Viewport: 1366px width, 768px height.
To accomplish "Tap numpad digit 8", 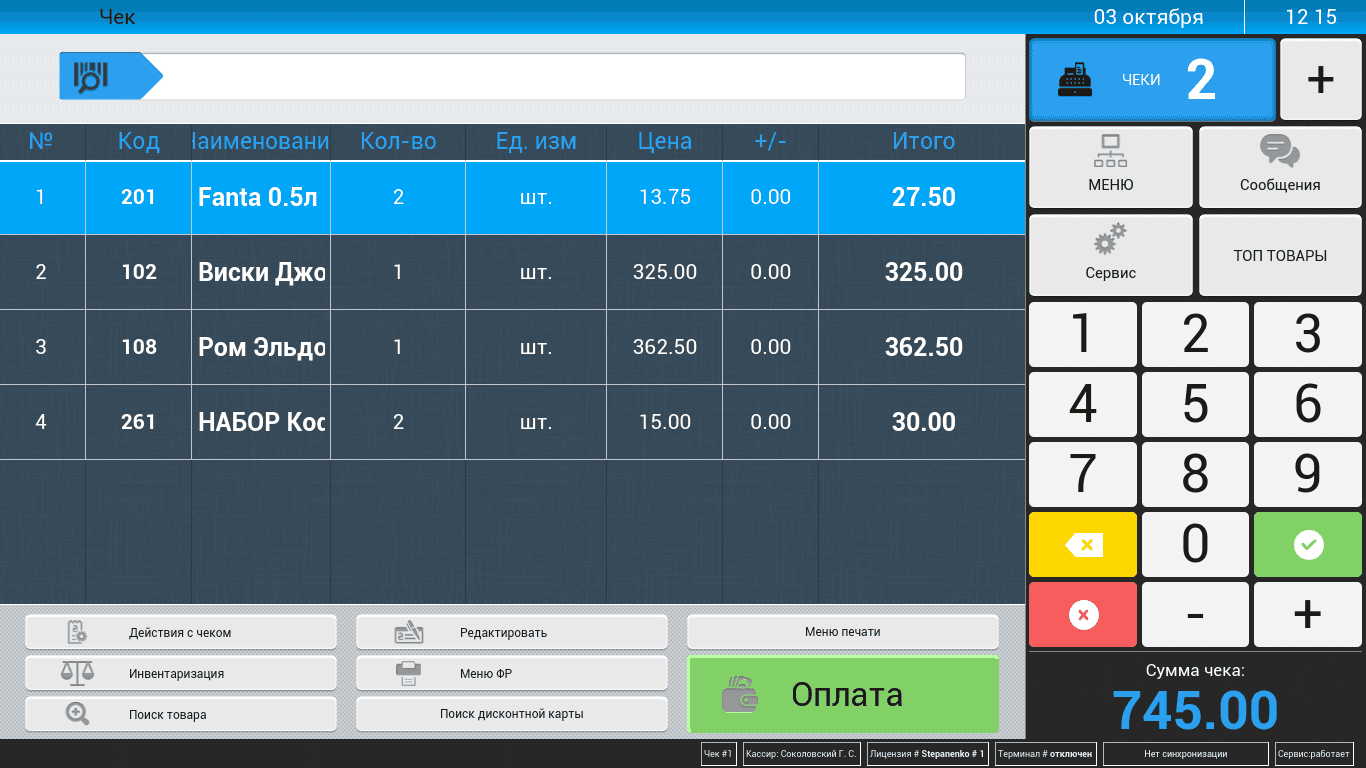I will pos(1195,475).
